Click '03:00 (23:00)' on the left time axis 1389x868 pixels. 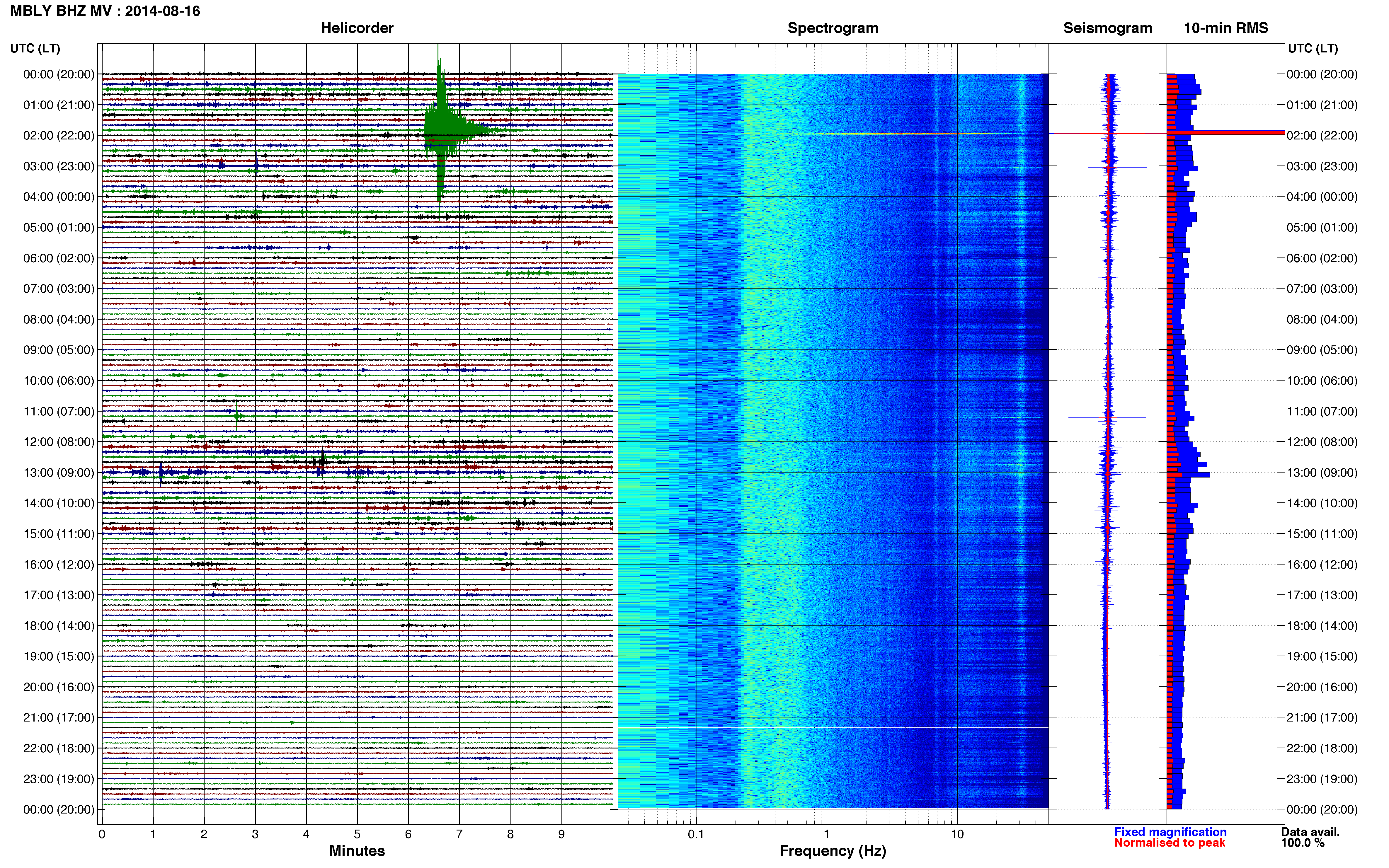click(59, 166)
